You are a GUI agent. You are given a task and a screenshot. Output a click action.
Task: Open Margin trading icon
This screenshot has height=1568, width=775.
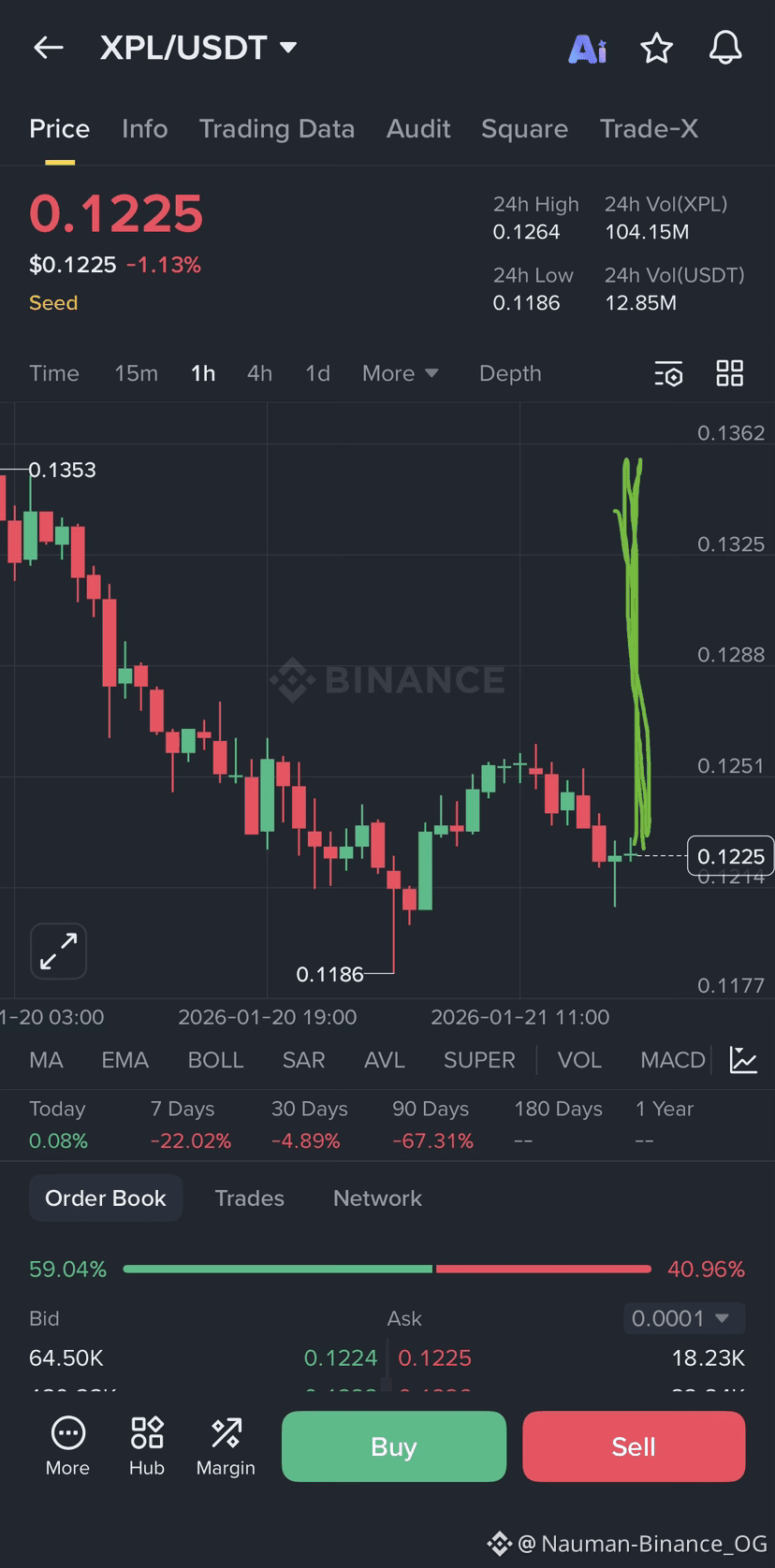tap(226, 1446)
